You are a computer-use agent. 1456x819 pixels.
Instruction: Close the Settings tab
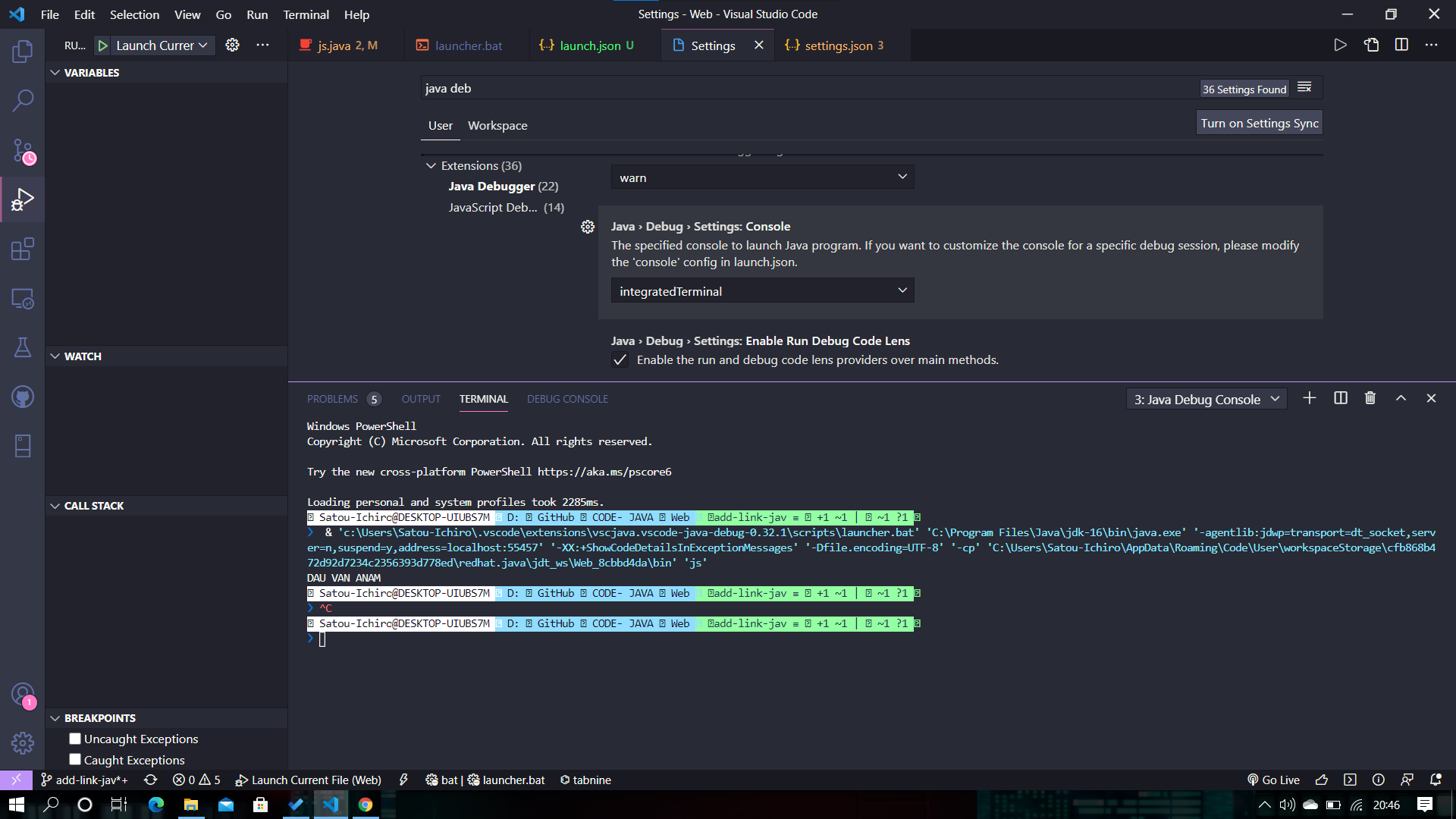(x=758, y=45)
